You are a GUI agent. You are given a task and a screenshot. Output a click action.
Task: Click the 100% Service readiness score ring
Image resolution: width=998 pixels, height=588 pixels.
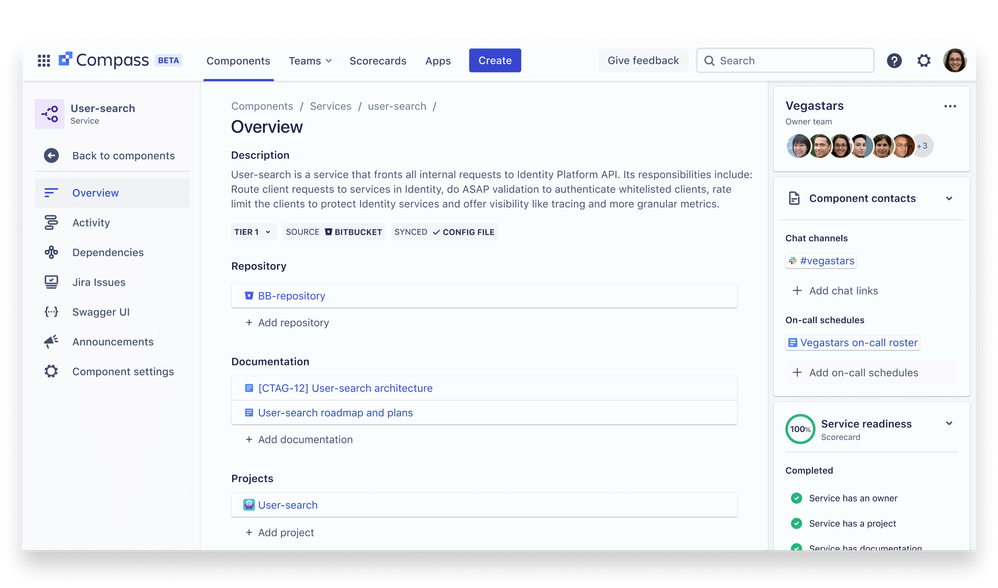[x=800, y=429]
